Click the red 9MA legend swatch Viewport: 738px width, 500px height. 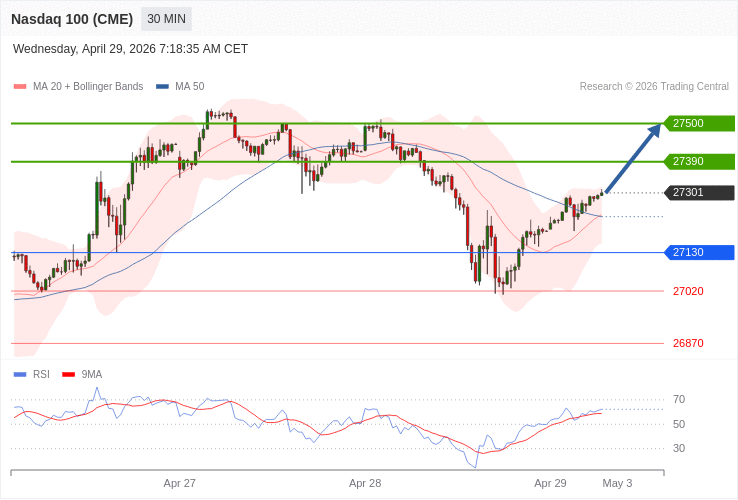point(68,374)
